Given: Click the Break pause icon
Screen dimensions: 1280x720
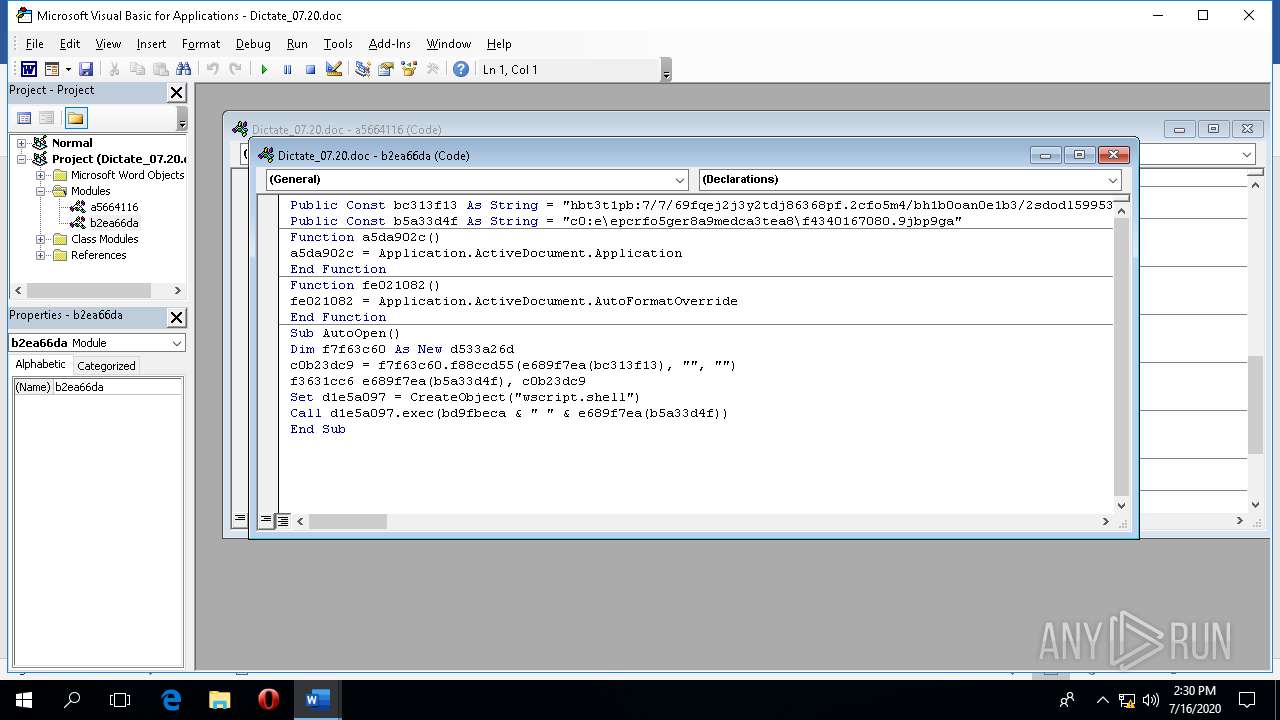Looking at the screenshot, I should coord(287,69).
